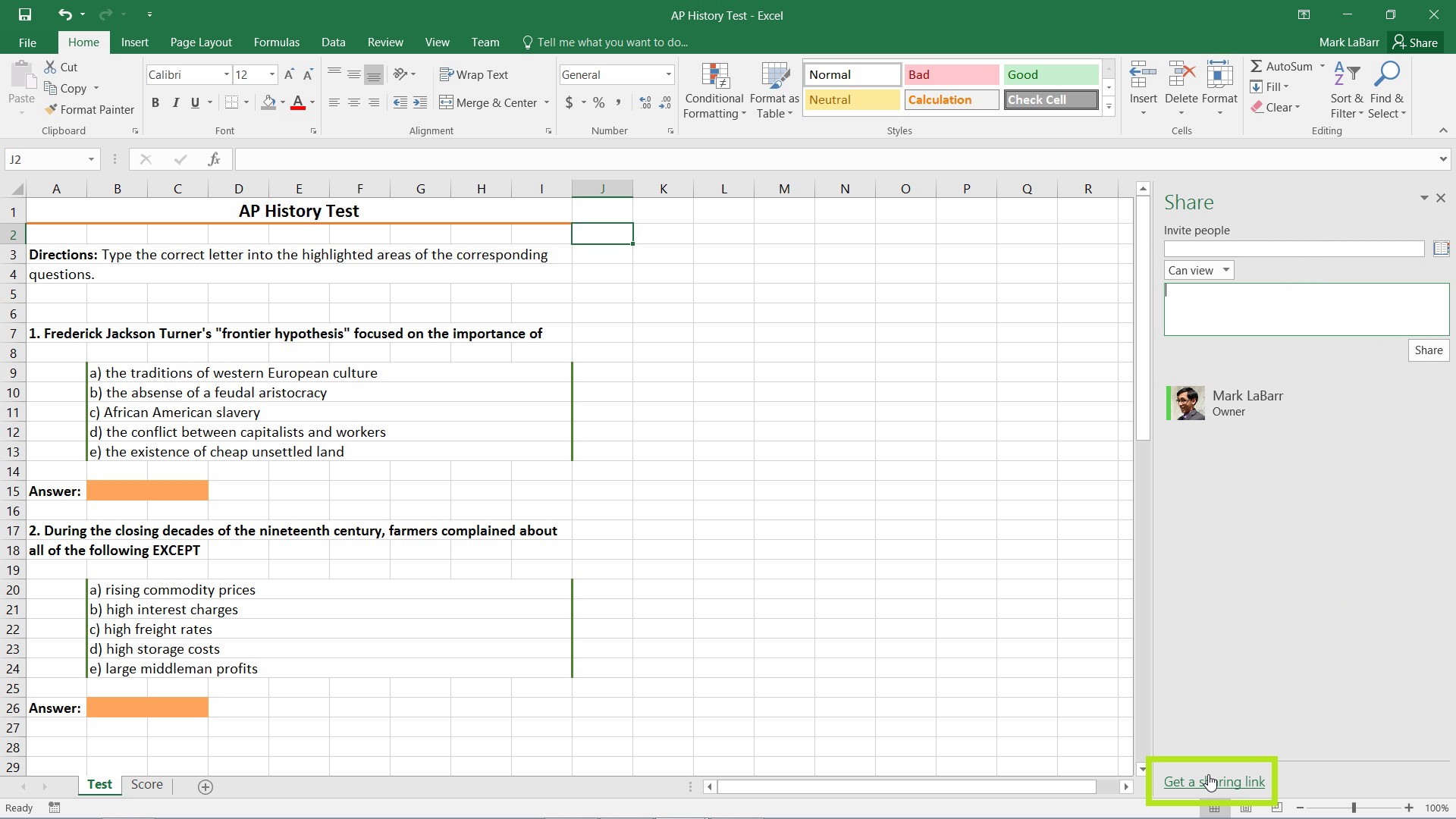Enable Bold text formatting
Viewport: 1456px width, 819px height.
155,102
